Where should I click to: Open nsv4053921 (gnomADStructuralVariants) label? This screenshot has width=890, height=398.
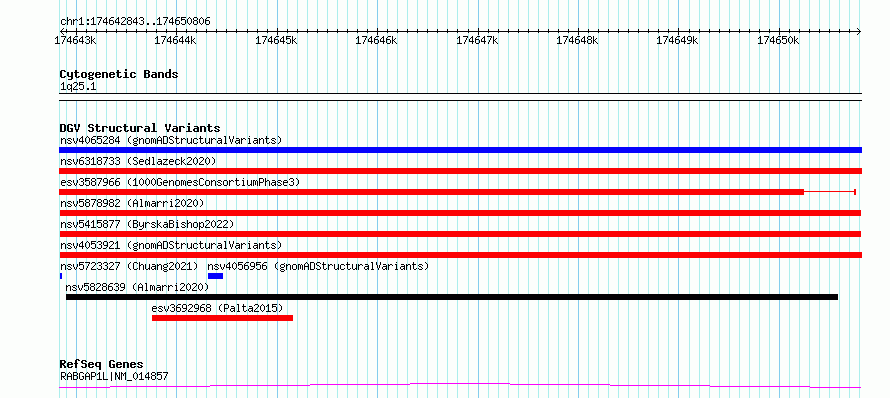click(x=171, y=245)
